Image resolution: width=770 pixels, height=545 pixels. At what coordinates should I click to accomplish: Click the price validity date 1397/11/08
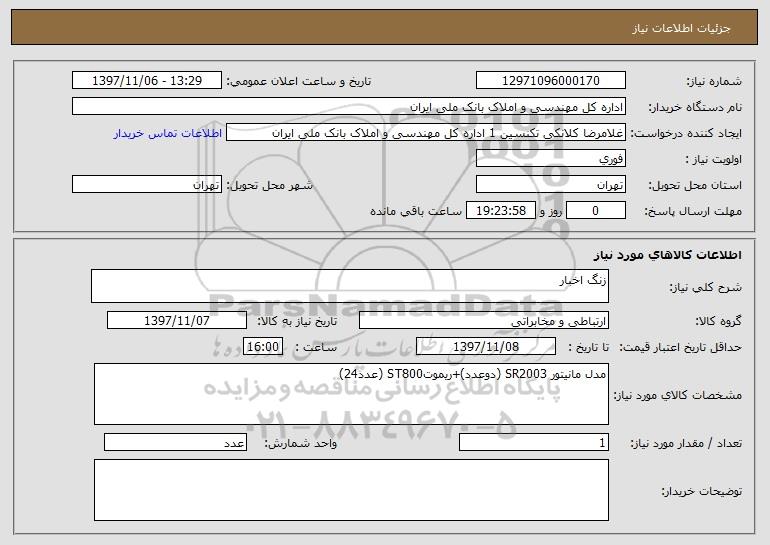coord(486,347)
